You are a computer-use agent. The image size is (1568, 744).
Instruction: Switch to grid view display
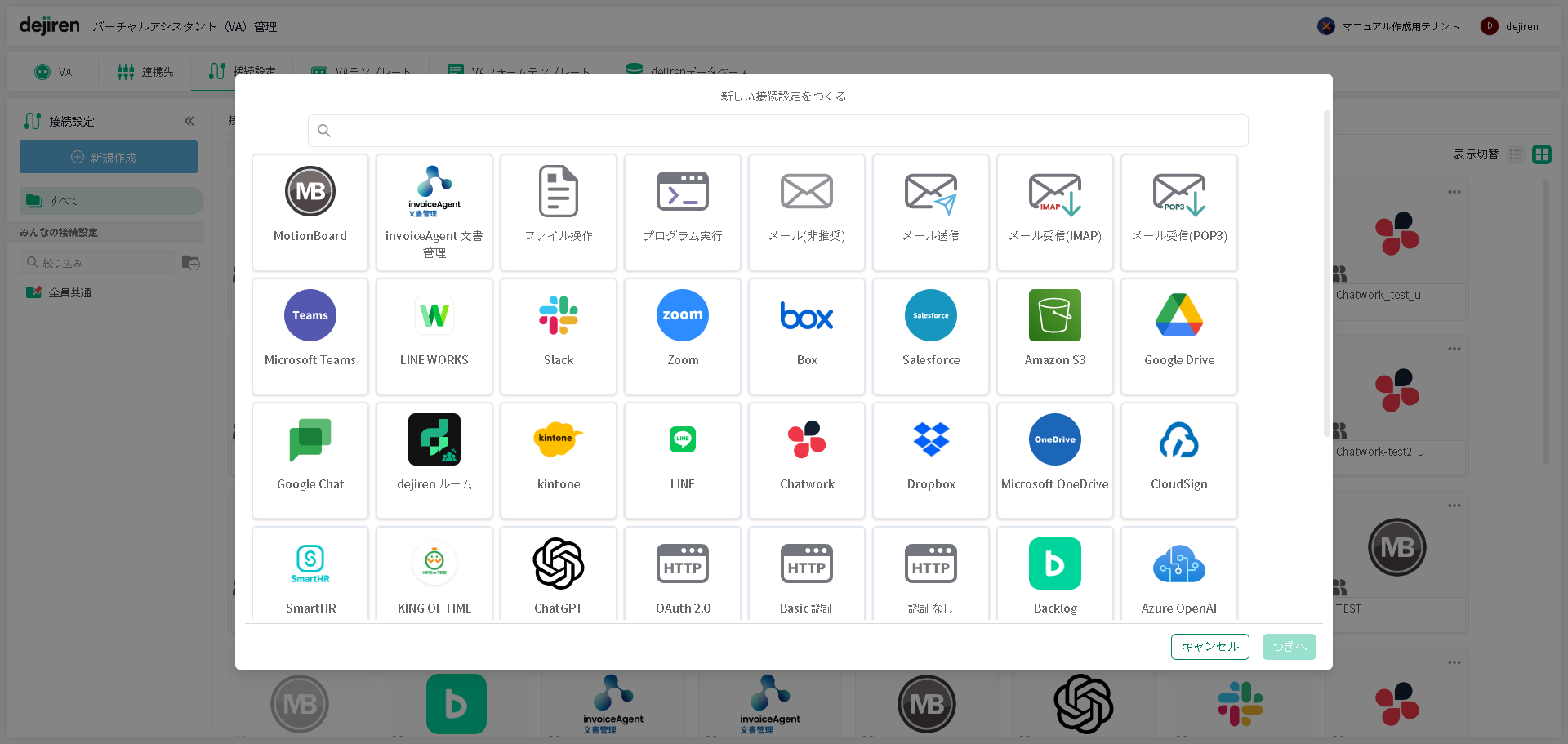point(1541,154)
